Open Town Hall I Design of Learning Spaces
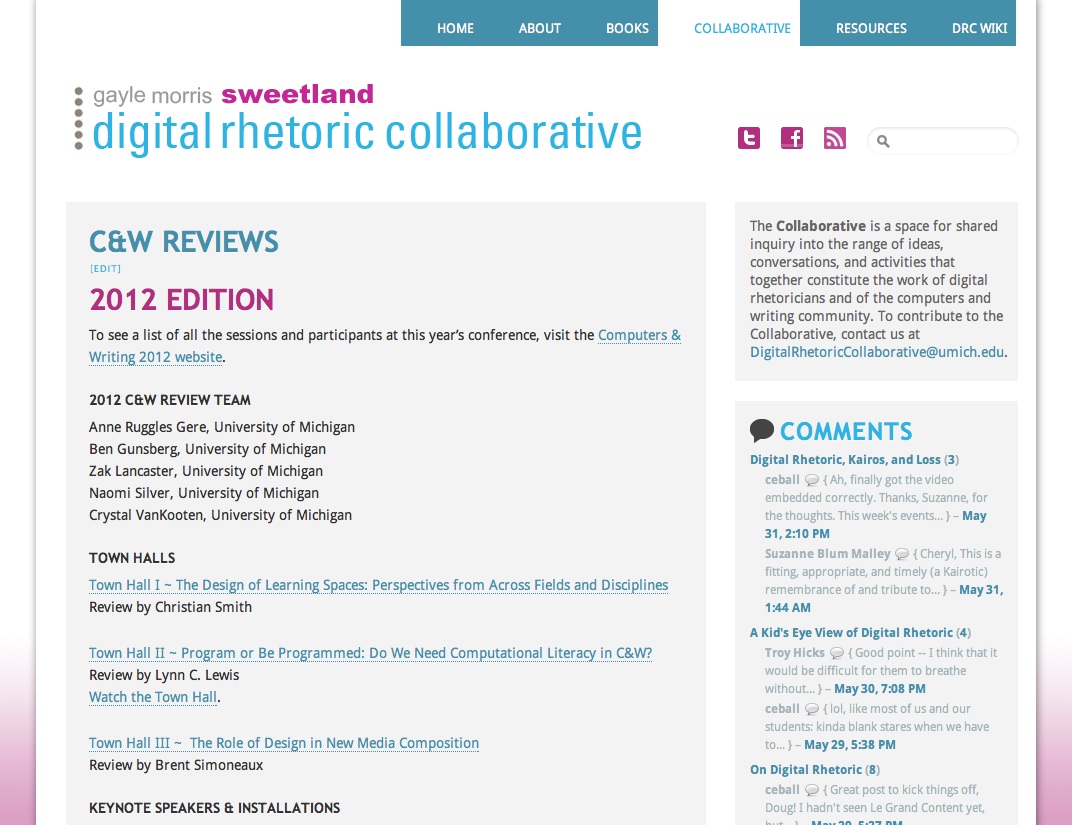This screenshot has width=1072, height=825. 378,585
